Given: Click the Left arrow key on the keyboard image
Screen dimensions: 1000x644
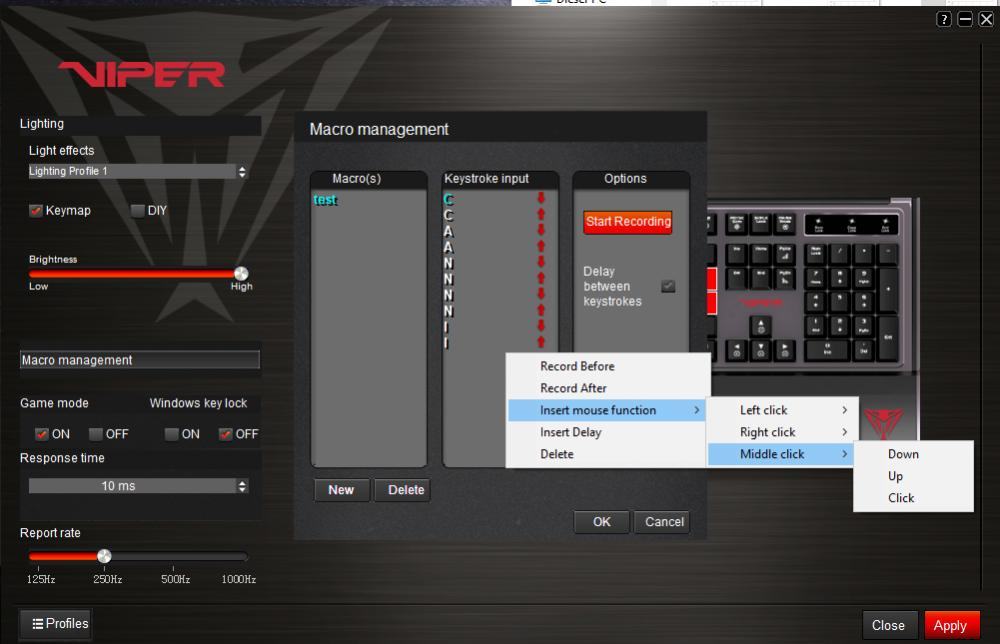Looking at the screenshot, I should tap(737, 350).
